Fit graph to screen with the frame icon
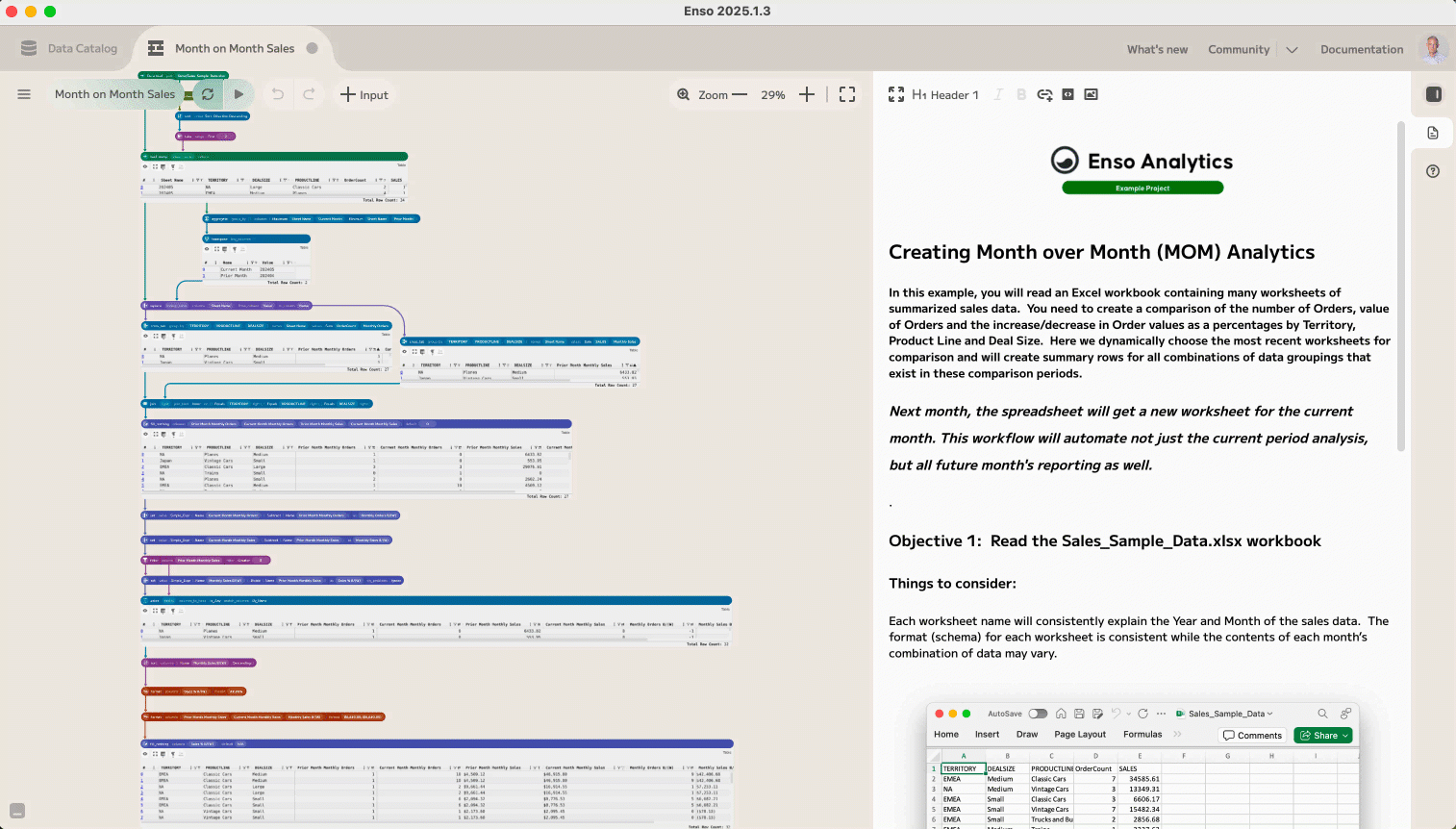Viewport: 1456px width, 829px height. click(x=847, y=94)
